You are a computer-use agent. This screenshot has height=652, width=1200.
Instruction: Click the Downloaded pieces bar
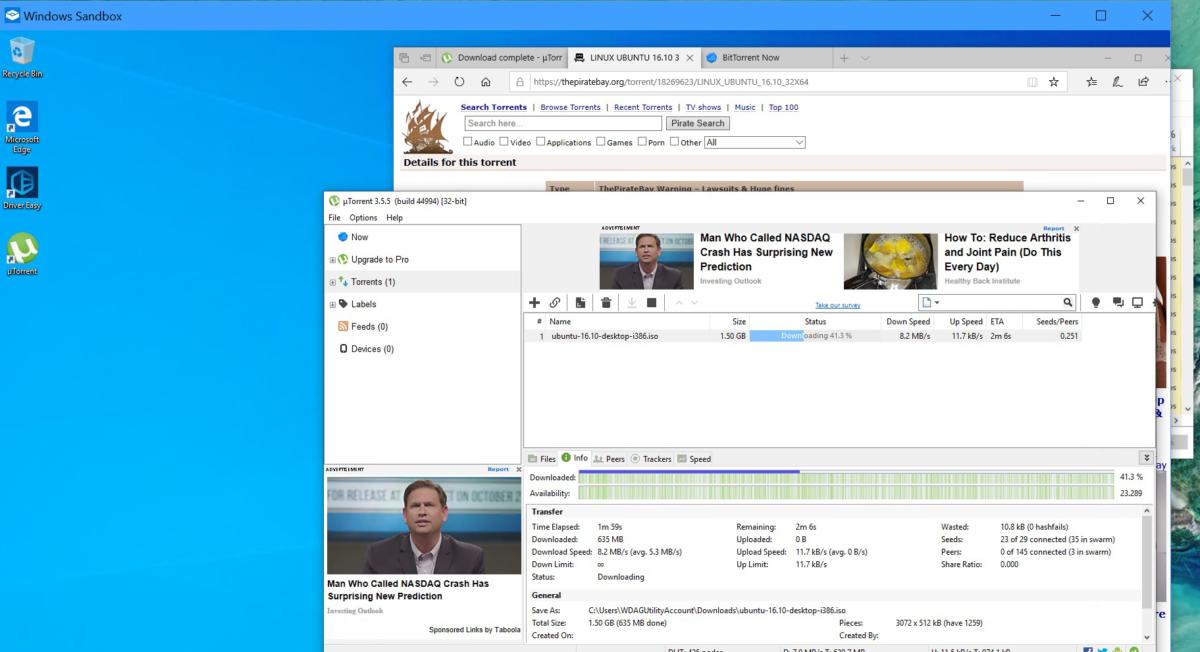pyautogui.click(x=845, y=477)
